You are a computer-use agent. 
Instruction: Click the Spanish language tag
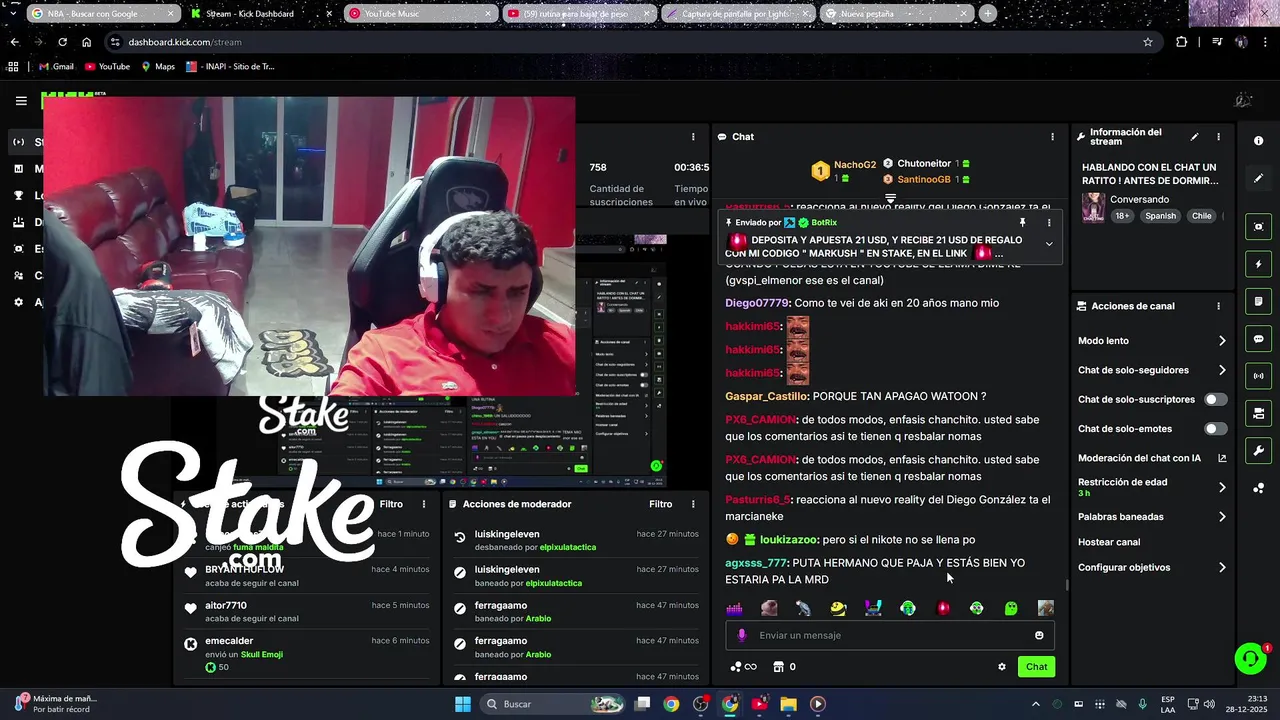pyautogui.click(x=1161, y=216)
